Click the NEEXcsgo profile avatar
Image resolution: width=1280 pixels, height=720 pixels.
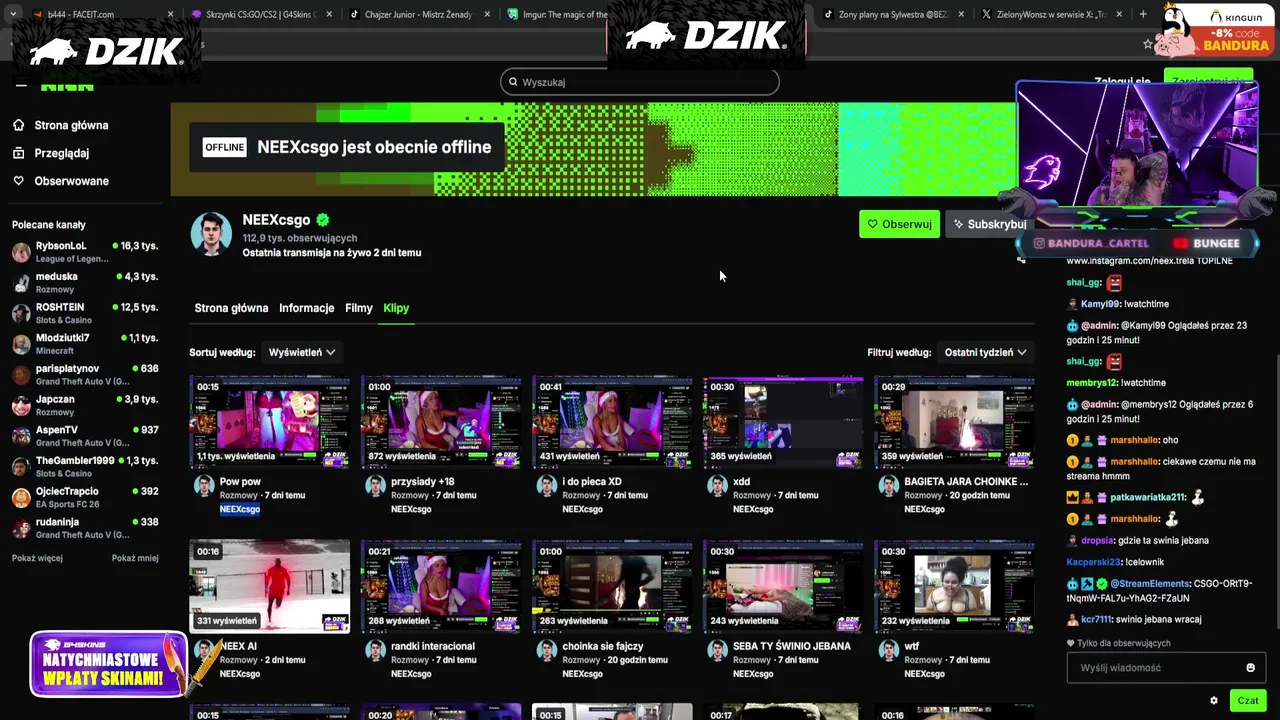coord(211,234)
